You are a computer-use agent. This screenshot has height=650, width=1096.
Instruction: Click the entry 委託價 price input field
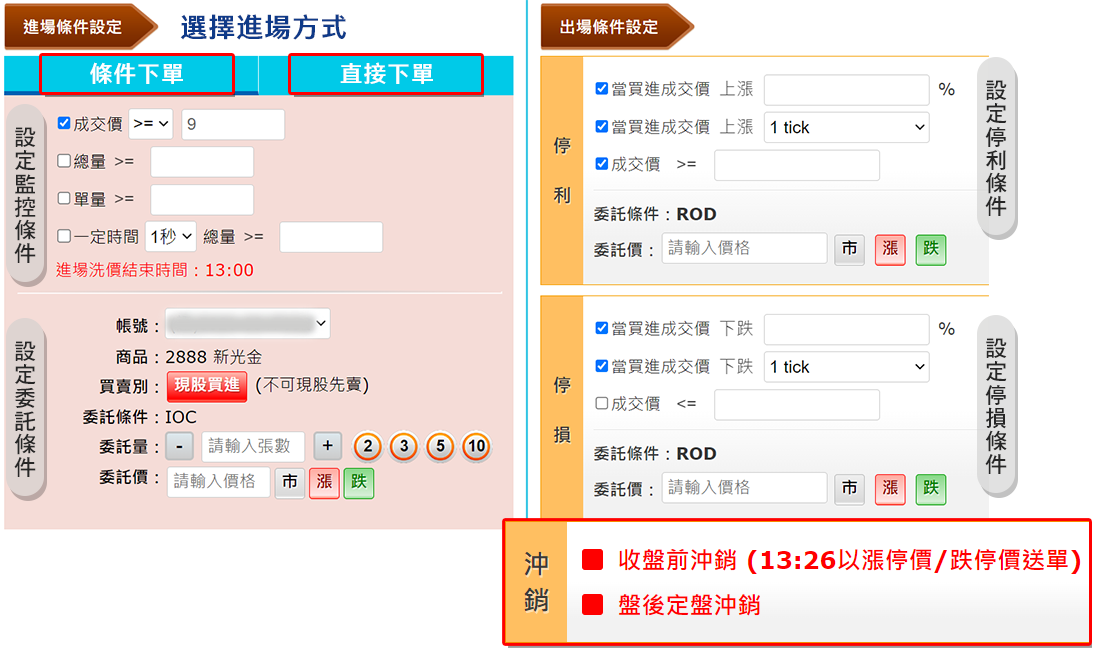(x=219, y=482)
